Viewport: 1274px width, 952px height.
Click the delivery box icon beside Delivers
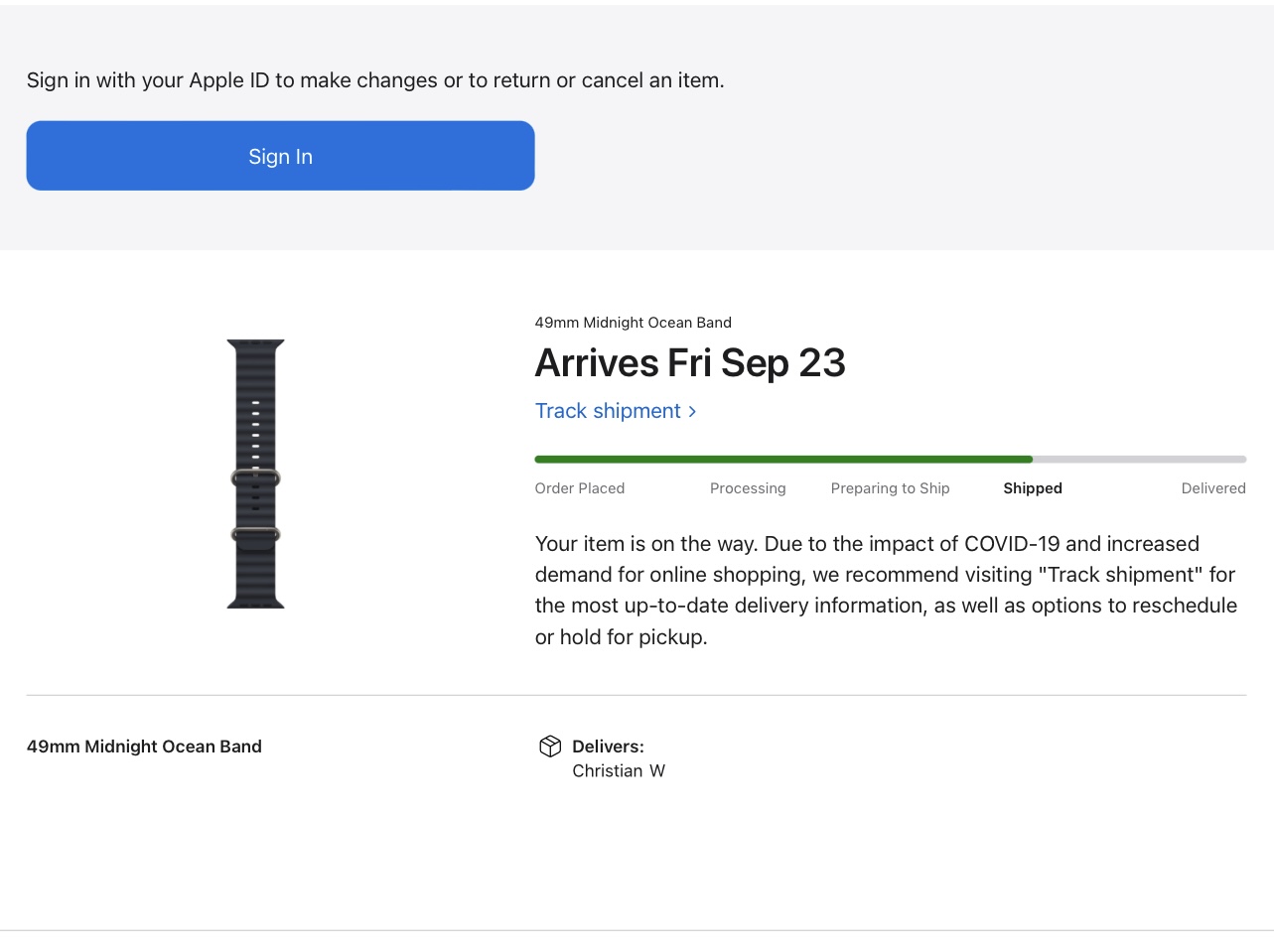click(x=550, y=747)
